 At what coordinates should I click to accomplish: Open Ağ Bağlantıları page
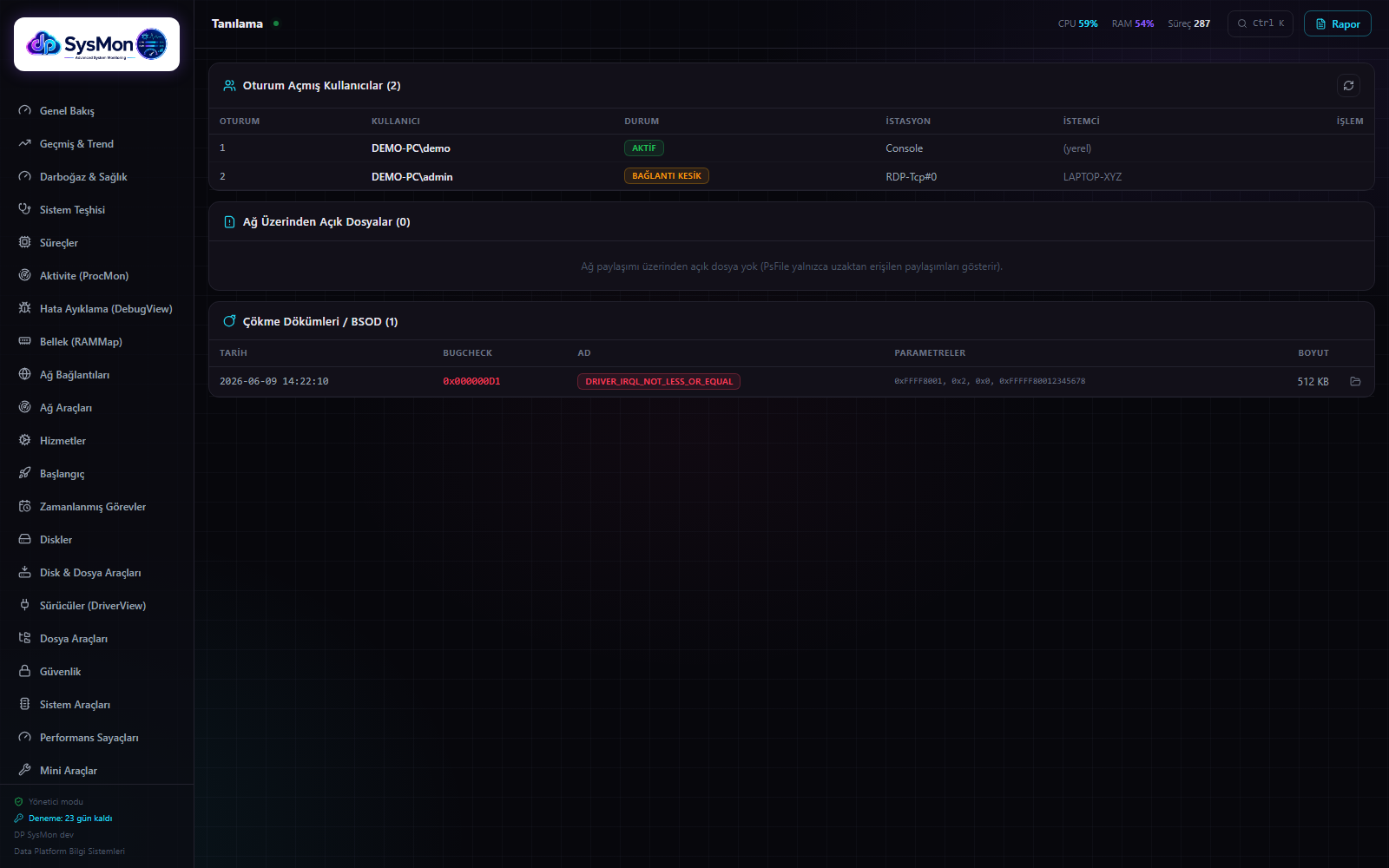(x=96, y=375)
